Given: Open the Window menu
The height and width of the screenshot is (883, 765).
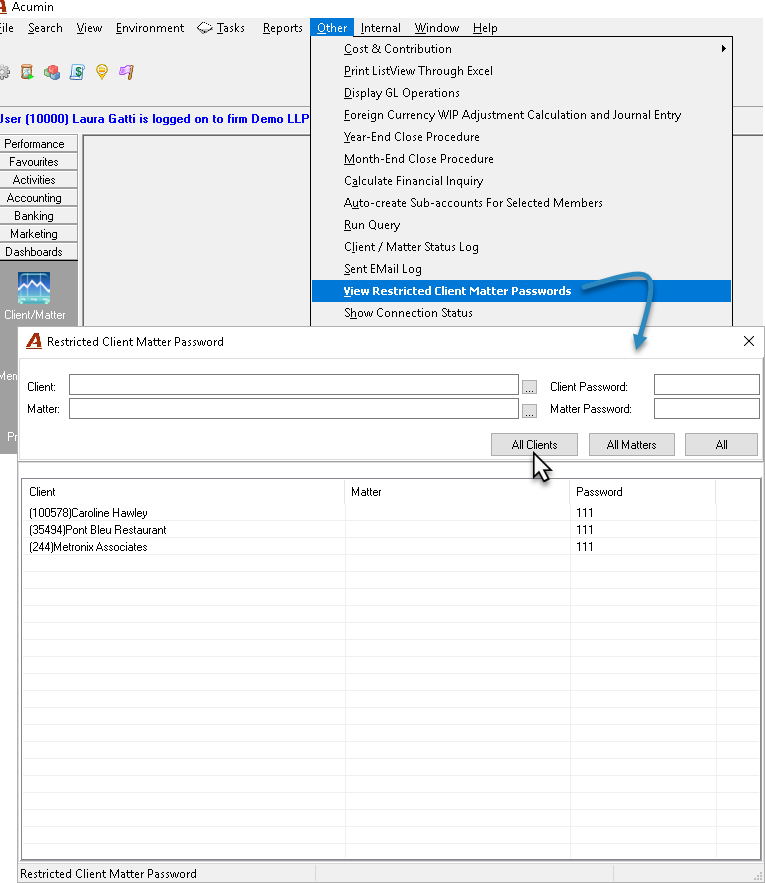Looking at the screenshot, I should click(x=437, y=28).
